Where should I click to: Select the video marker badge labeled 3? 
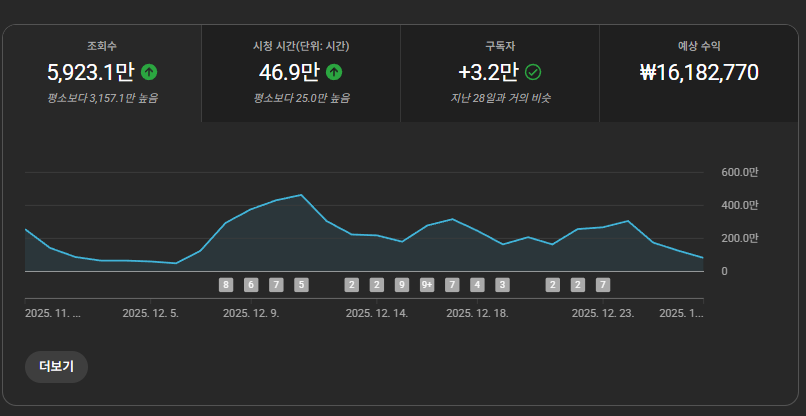coord(502,284)
